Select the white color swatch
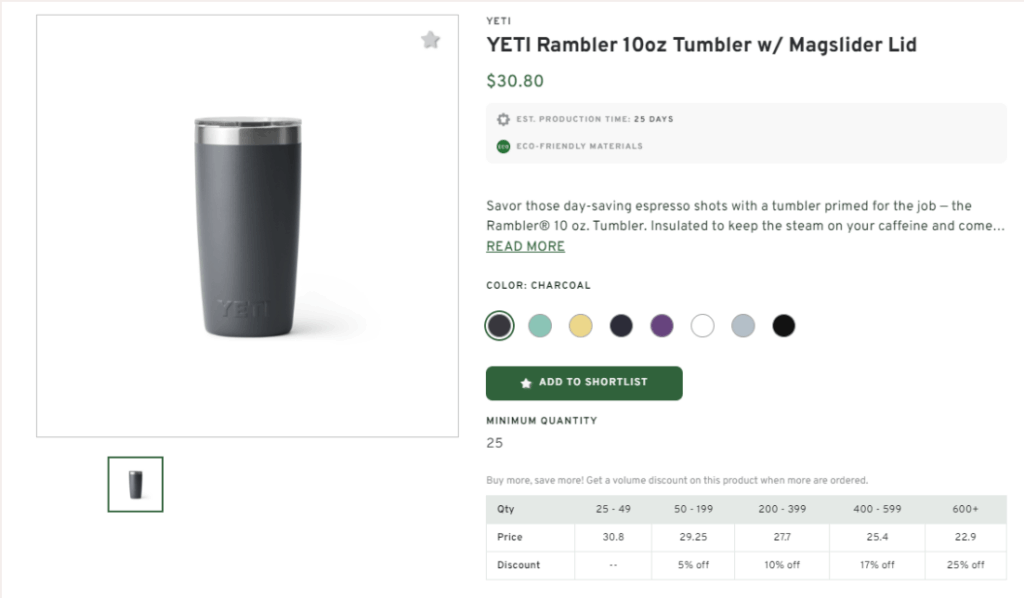The height and width of the screenshot is (598, 1024). [702, 325]
